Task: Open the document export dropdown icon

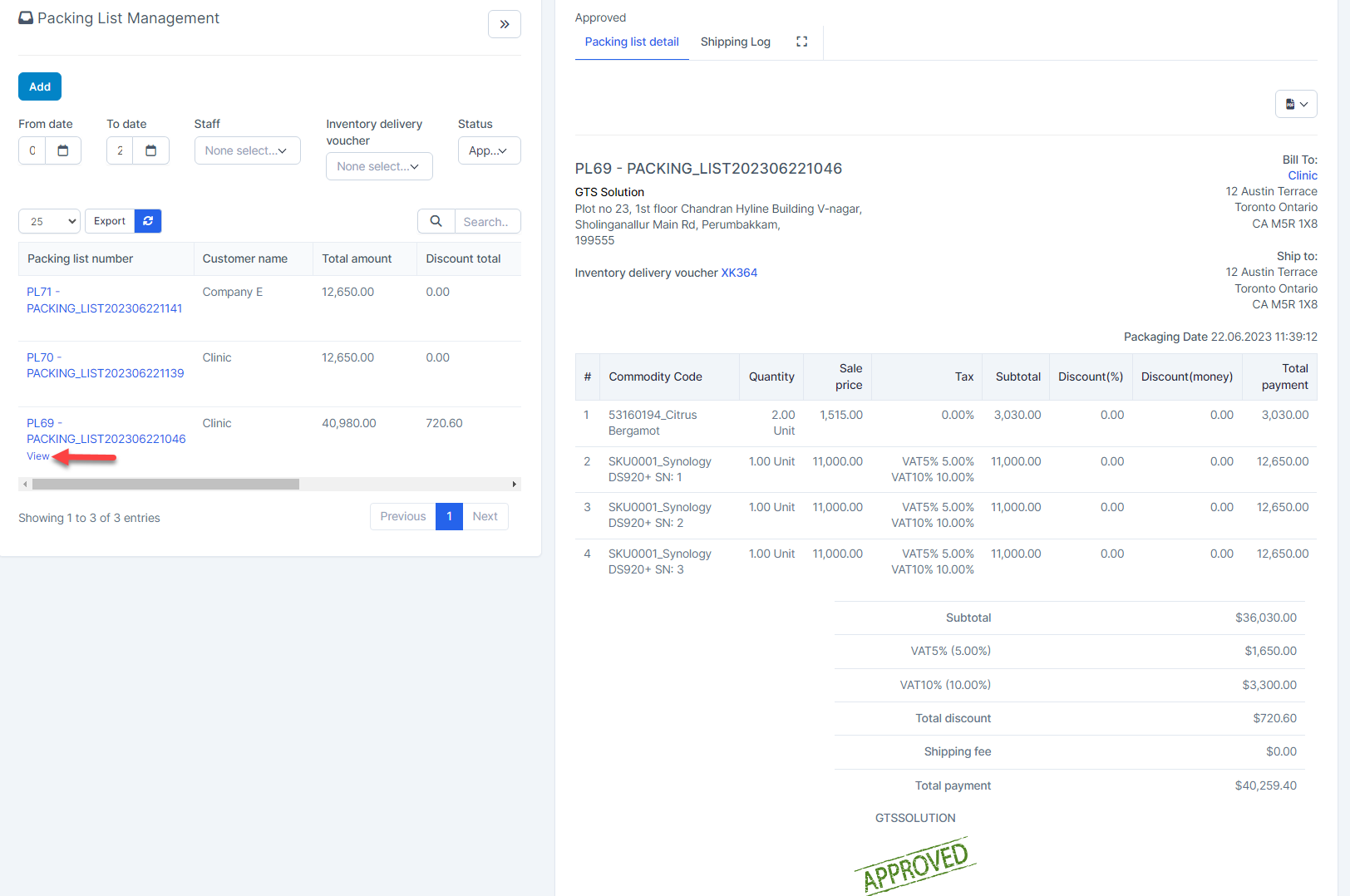Action: [x=1295, y=104]
